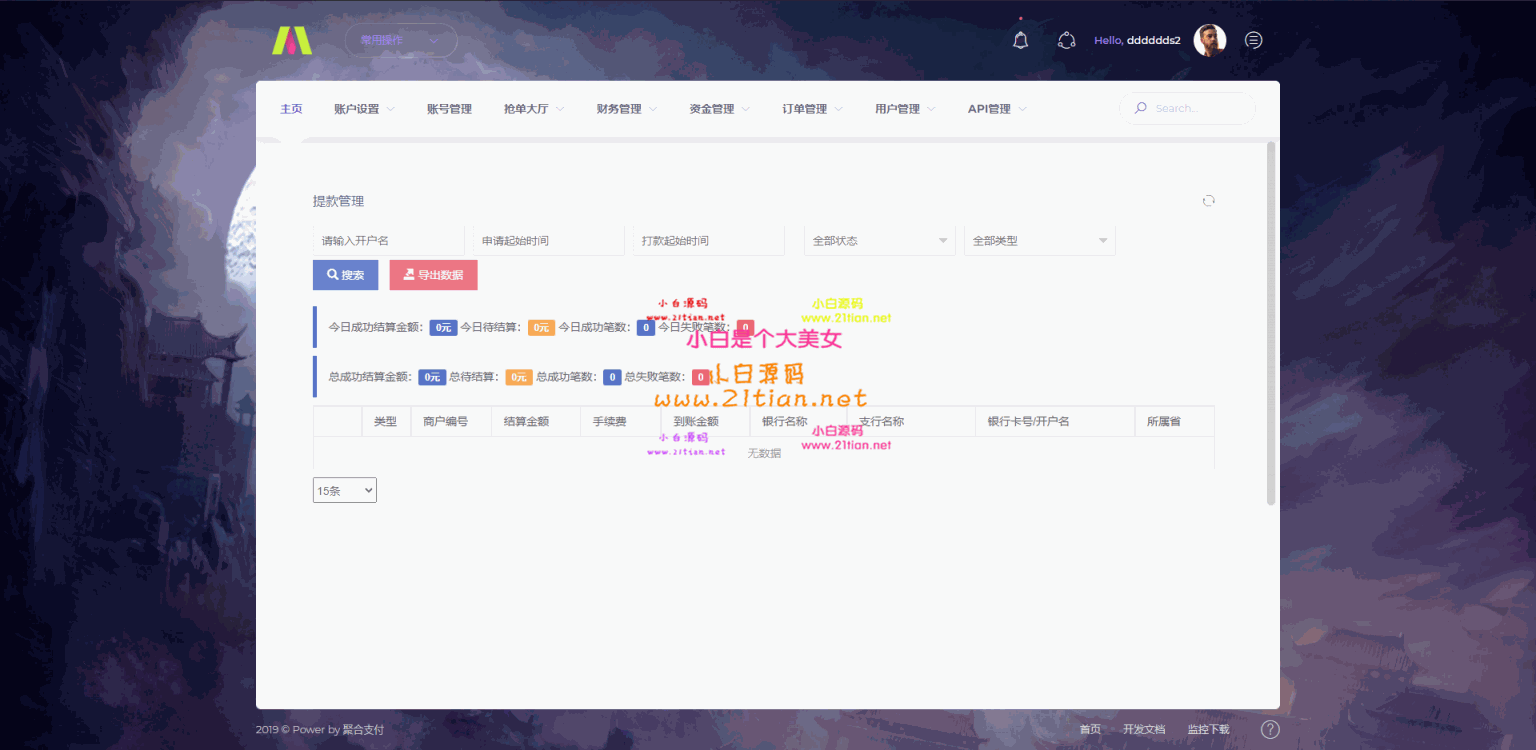The width and height of the screenshot is (1536, 750).
Task: Click the connected-nodes icon beside the bell
Action: point(1066,40)
